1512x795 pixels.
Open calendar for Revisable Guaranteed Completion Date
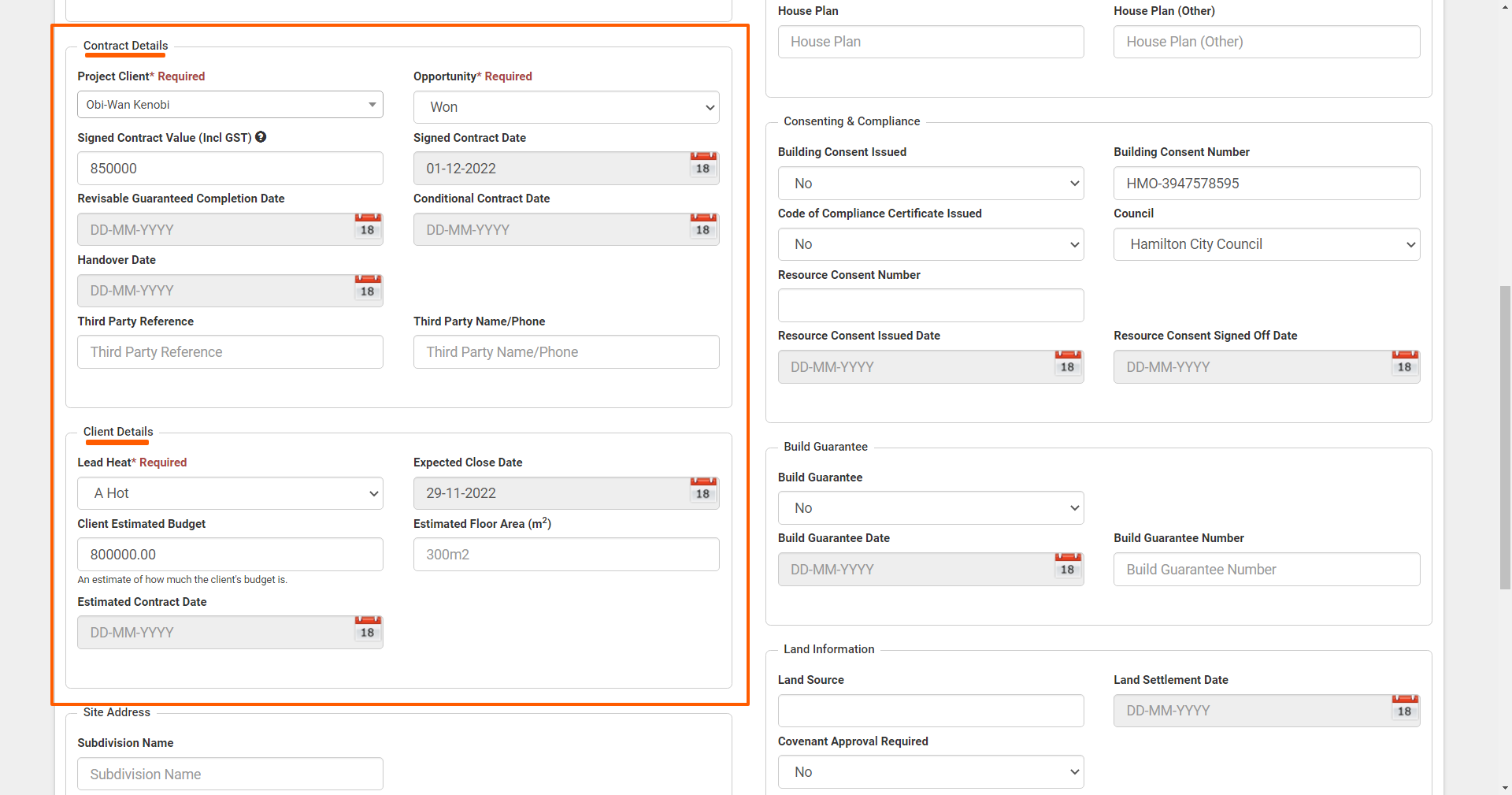pyautogui.click(x=367, y=228)
